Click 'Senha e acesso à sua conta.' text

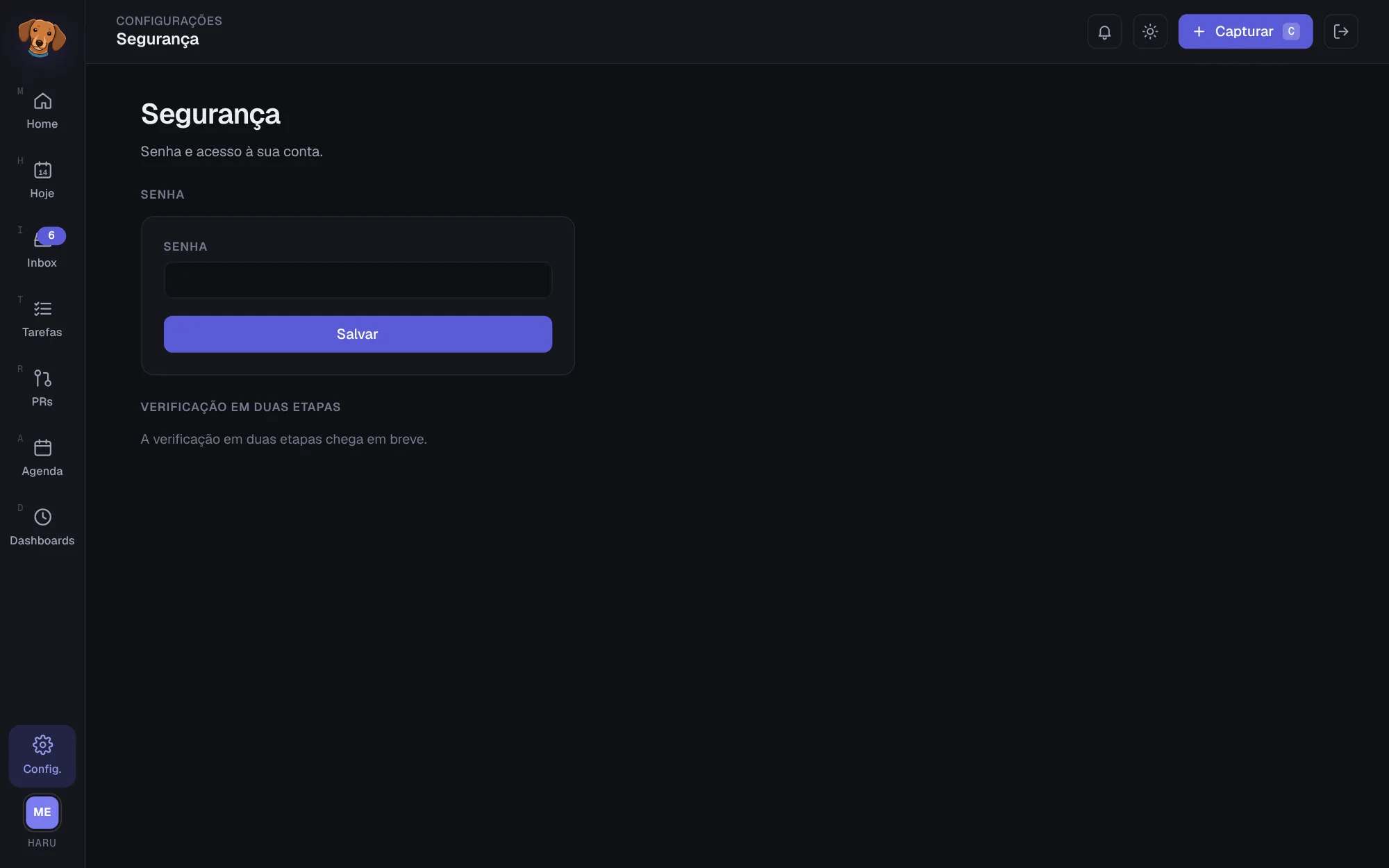[x=231, y=151]
